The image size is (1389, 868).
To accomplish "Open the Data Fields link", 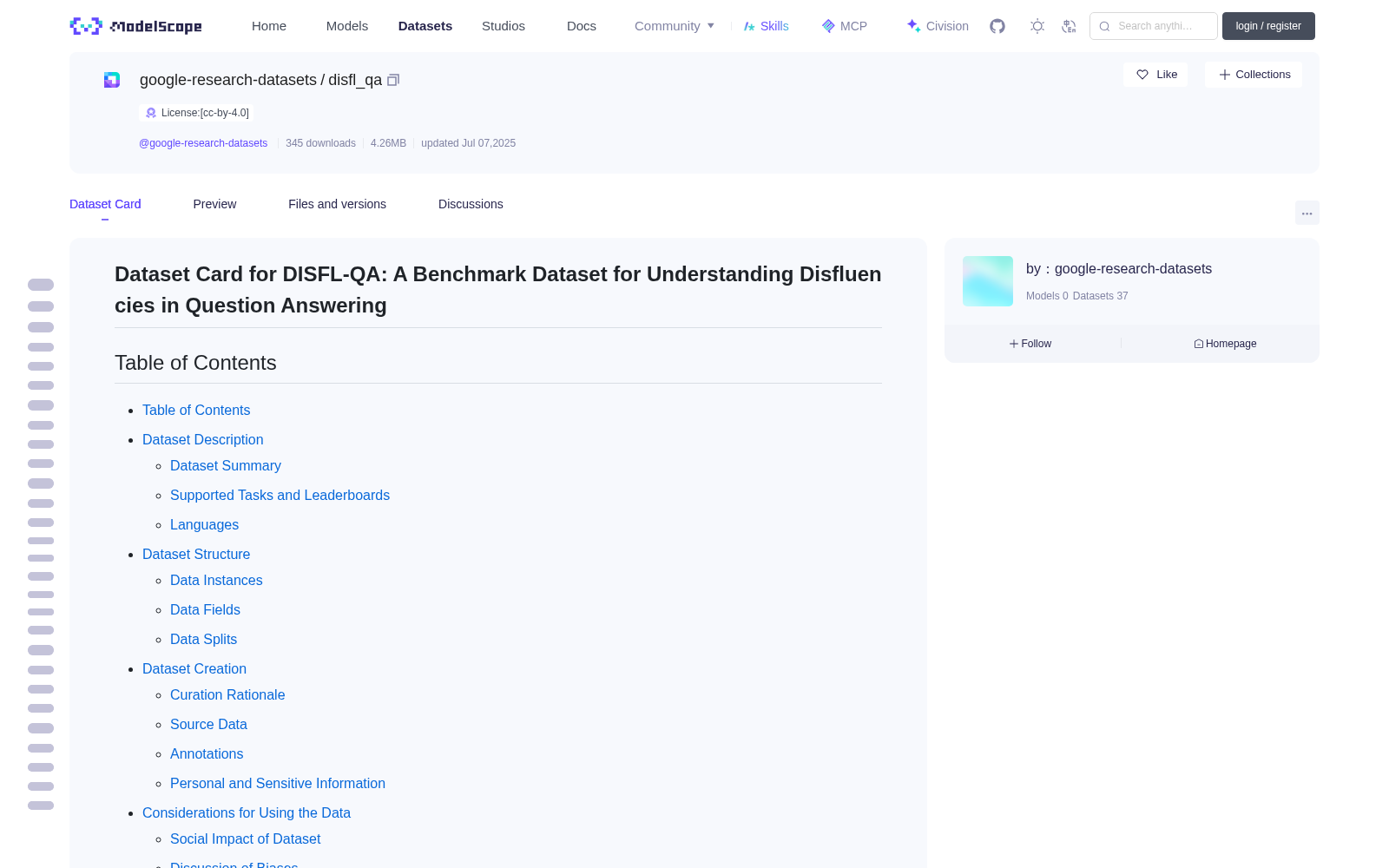I will pyautogui.click(x=205, y=609).
